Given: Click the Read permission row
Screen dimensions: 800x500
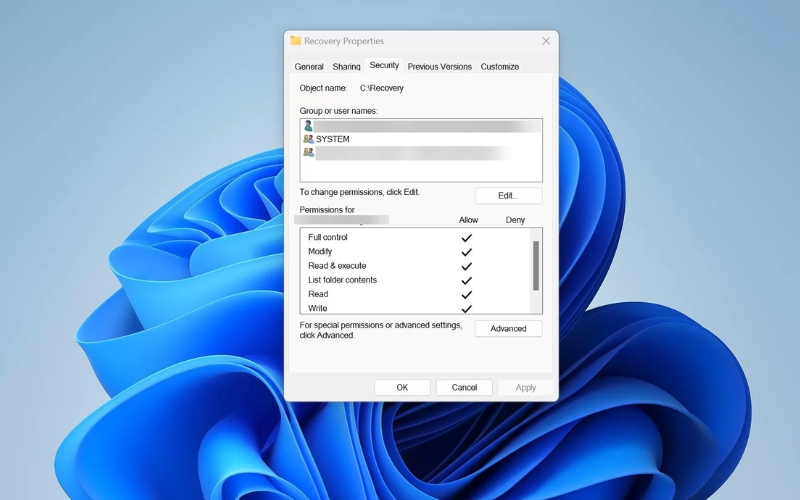Looking at the screenshot, I should (x=415, y=294).
